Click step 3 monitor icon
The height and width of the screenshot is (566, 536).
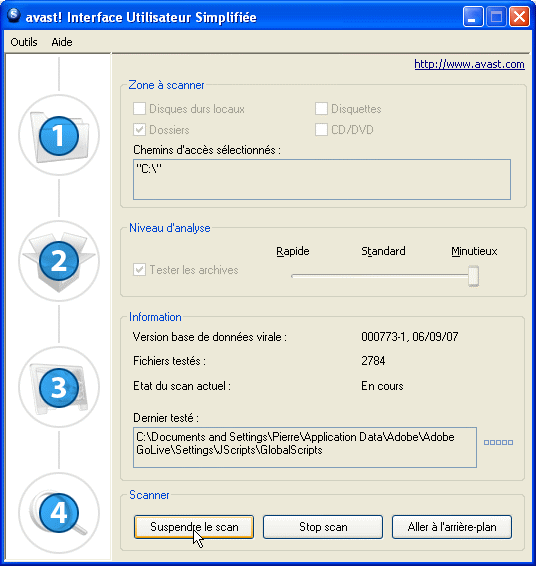[x=59, y=387]
